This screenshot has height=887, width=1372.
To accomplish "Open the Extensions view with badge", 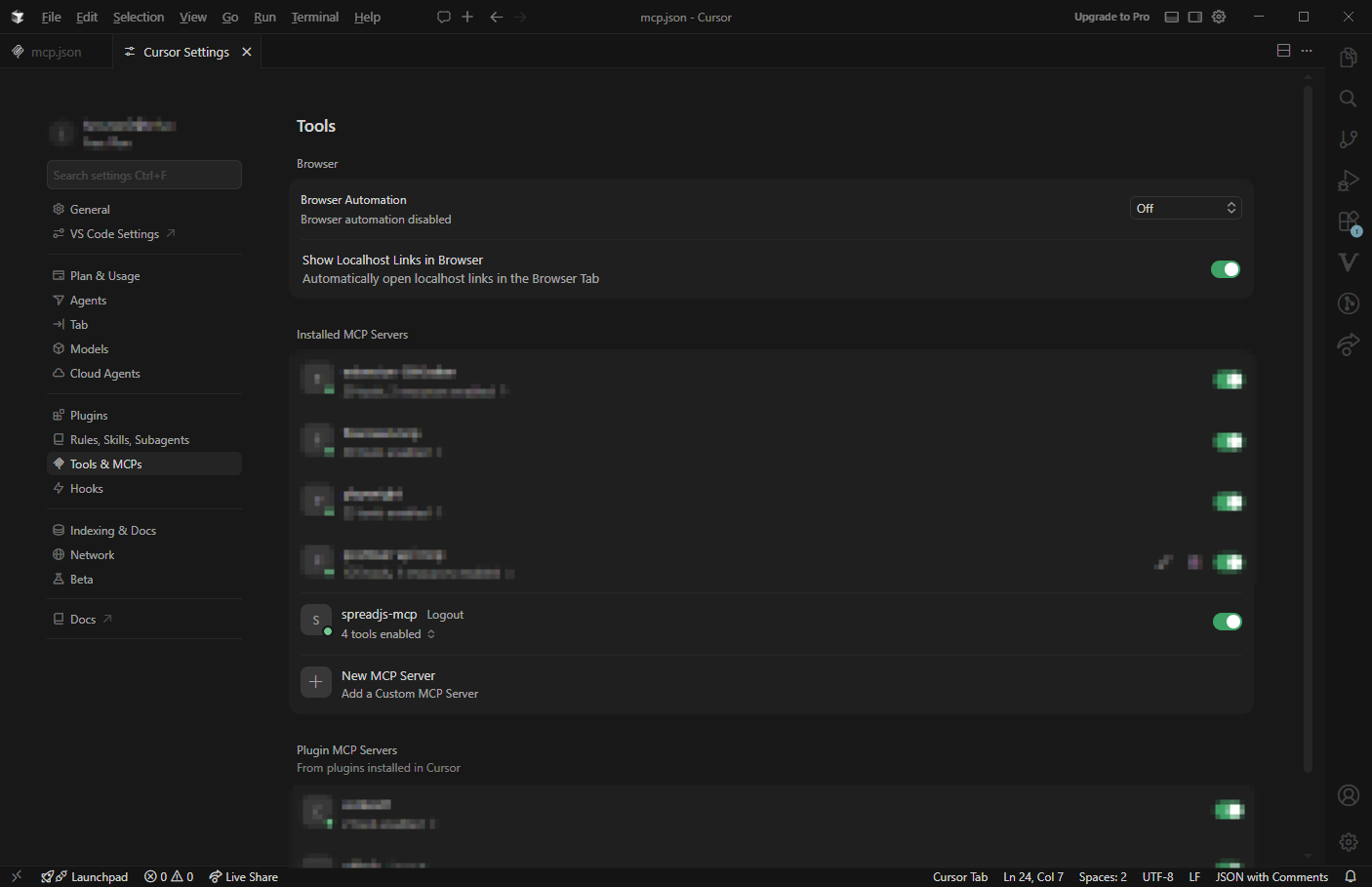I will (x=1349, y=222).
